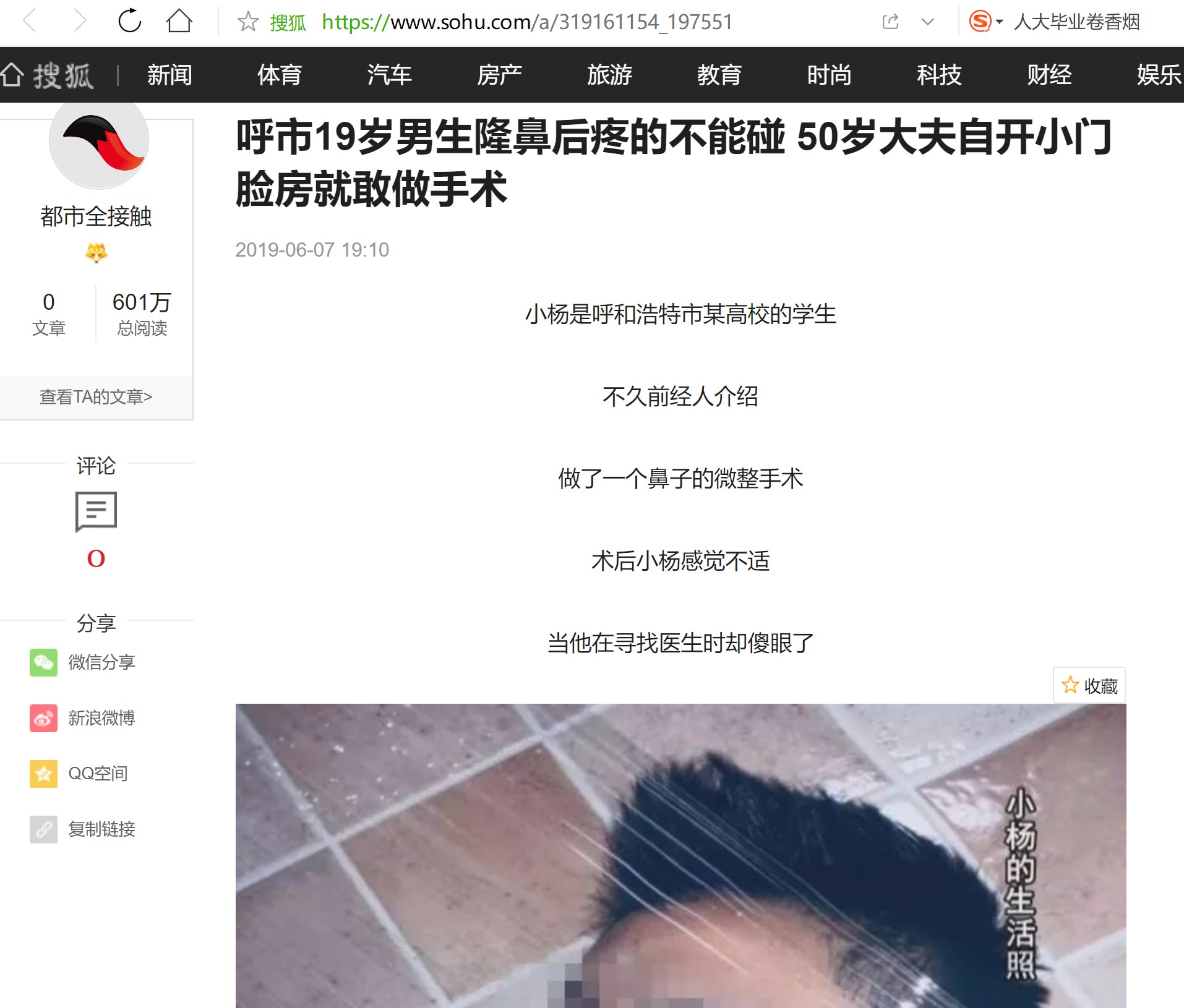Open the browser home page icon

coord(179,21)
